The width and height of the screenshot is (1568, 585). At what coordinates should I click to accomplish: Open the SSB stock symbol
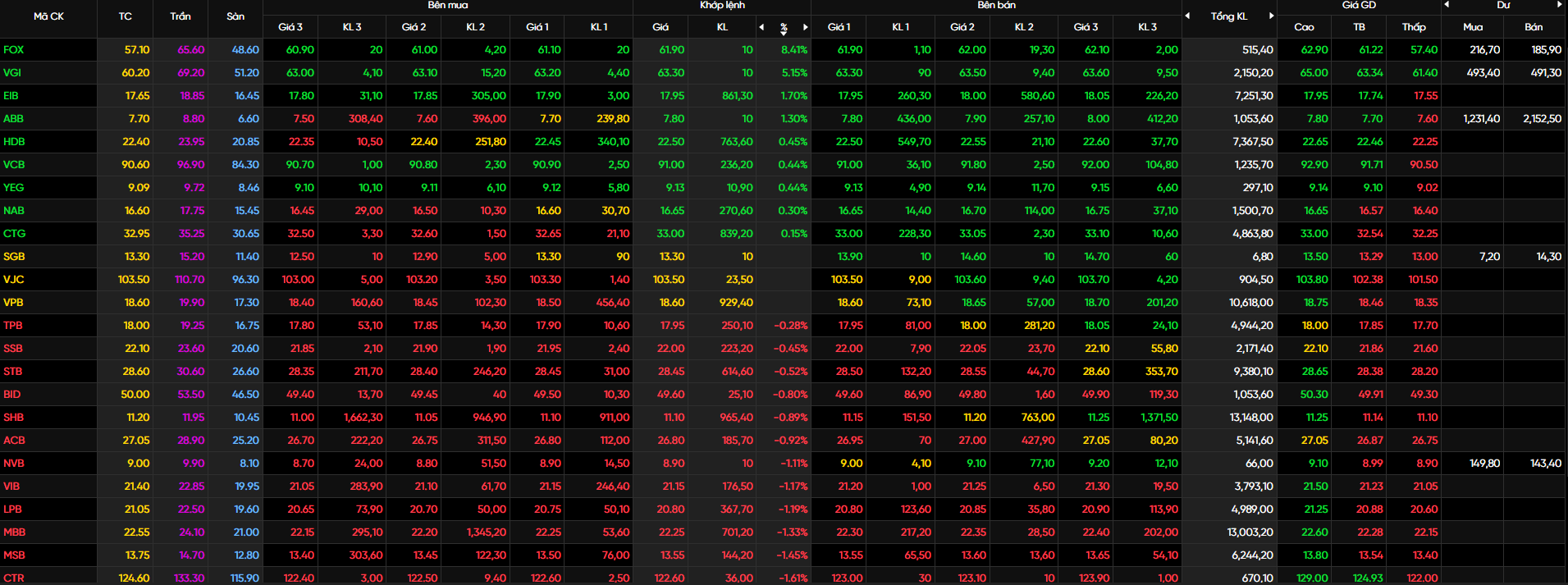[x=13, y=349]
